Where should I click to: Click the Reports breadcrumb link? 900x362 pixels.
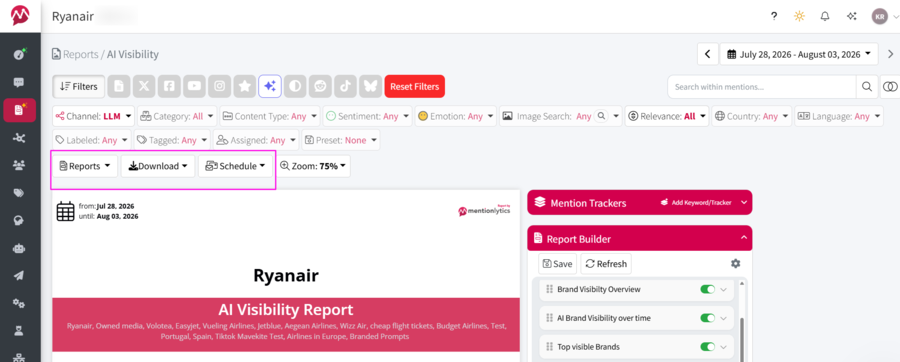click(80, 55)
